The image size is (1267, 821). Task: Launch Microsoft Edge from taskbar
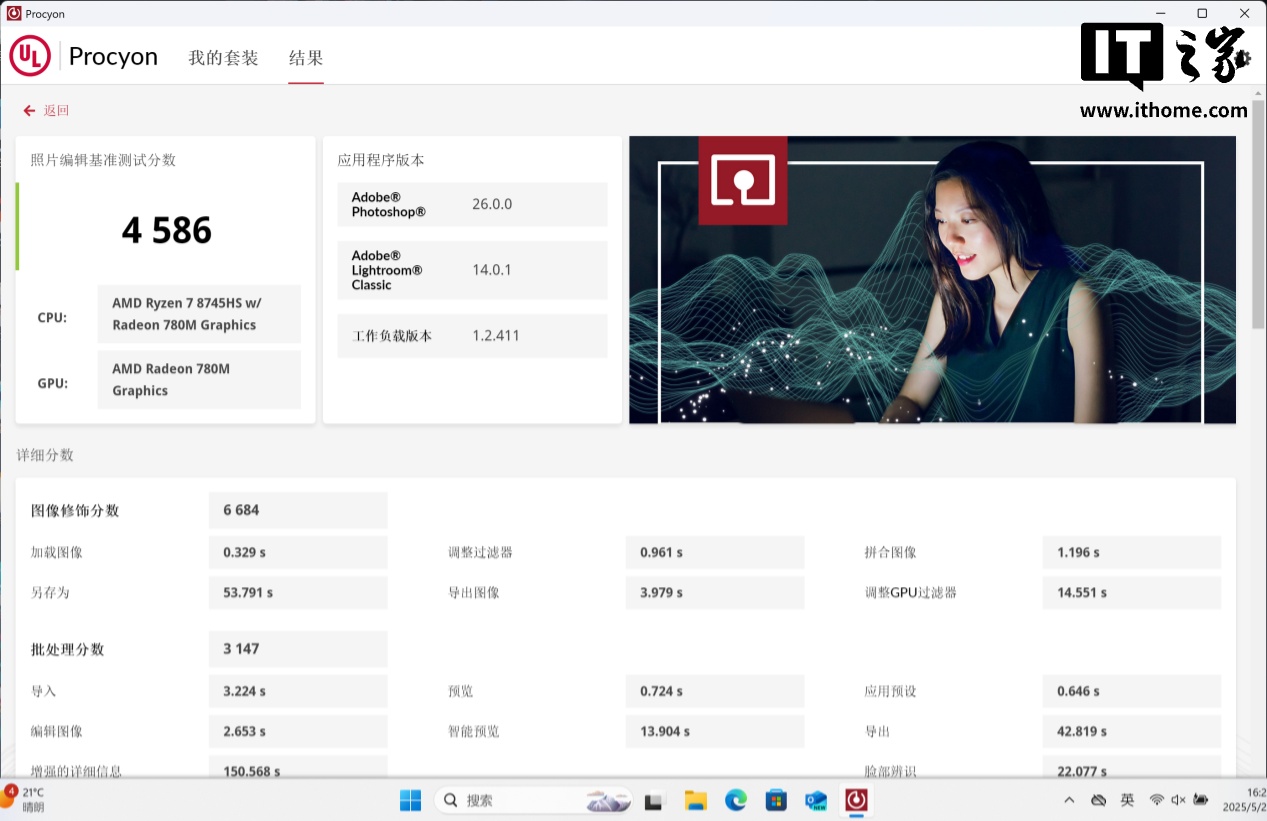(x=736, y=800)
